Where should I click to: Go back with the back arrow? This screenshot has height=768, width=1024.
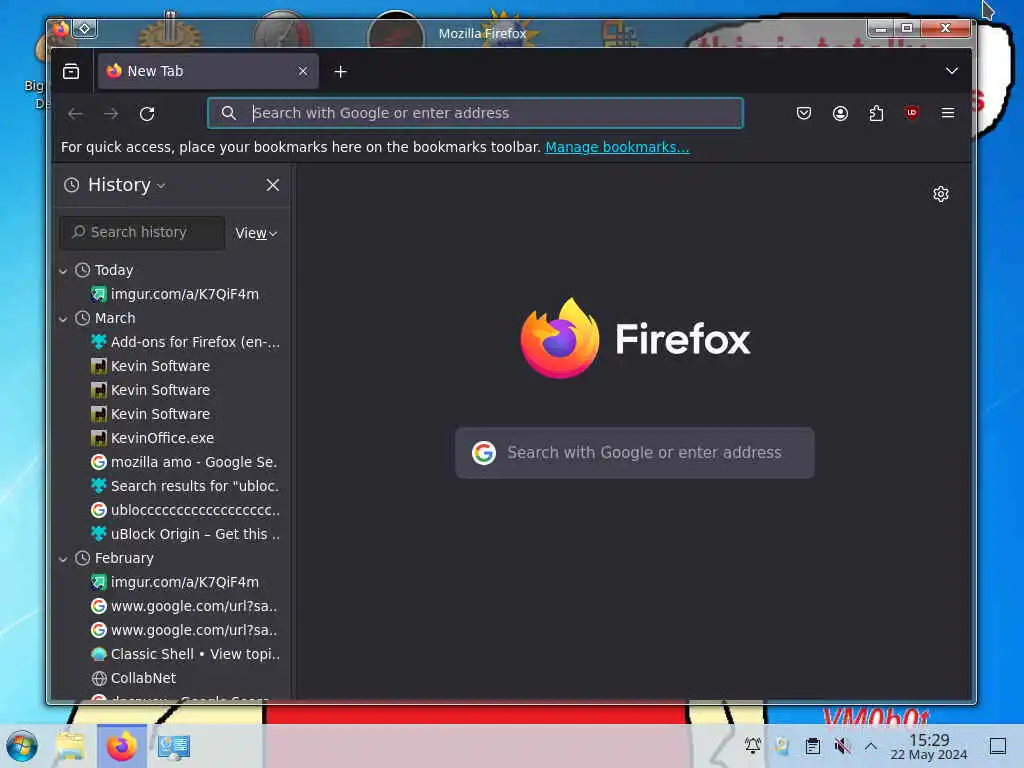click(x=75, y=114)
